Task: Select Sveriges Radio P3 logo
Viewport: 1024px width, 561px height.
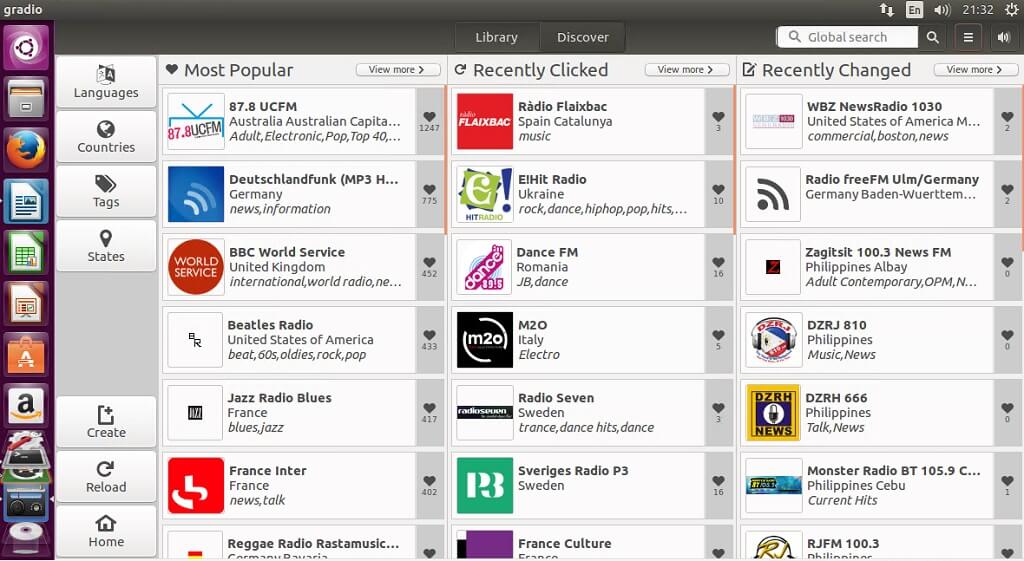Action: coord(485,485)
